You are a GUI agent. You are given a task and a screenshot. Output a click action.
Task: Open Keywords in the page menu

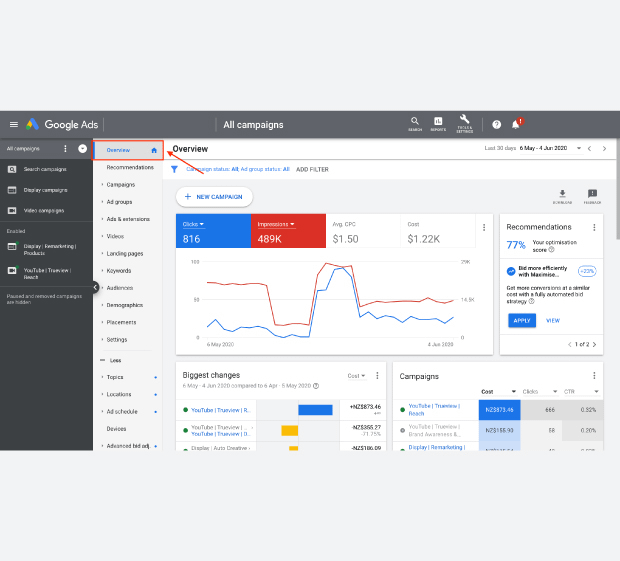click(x=118, y=270)
